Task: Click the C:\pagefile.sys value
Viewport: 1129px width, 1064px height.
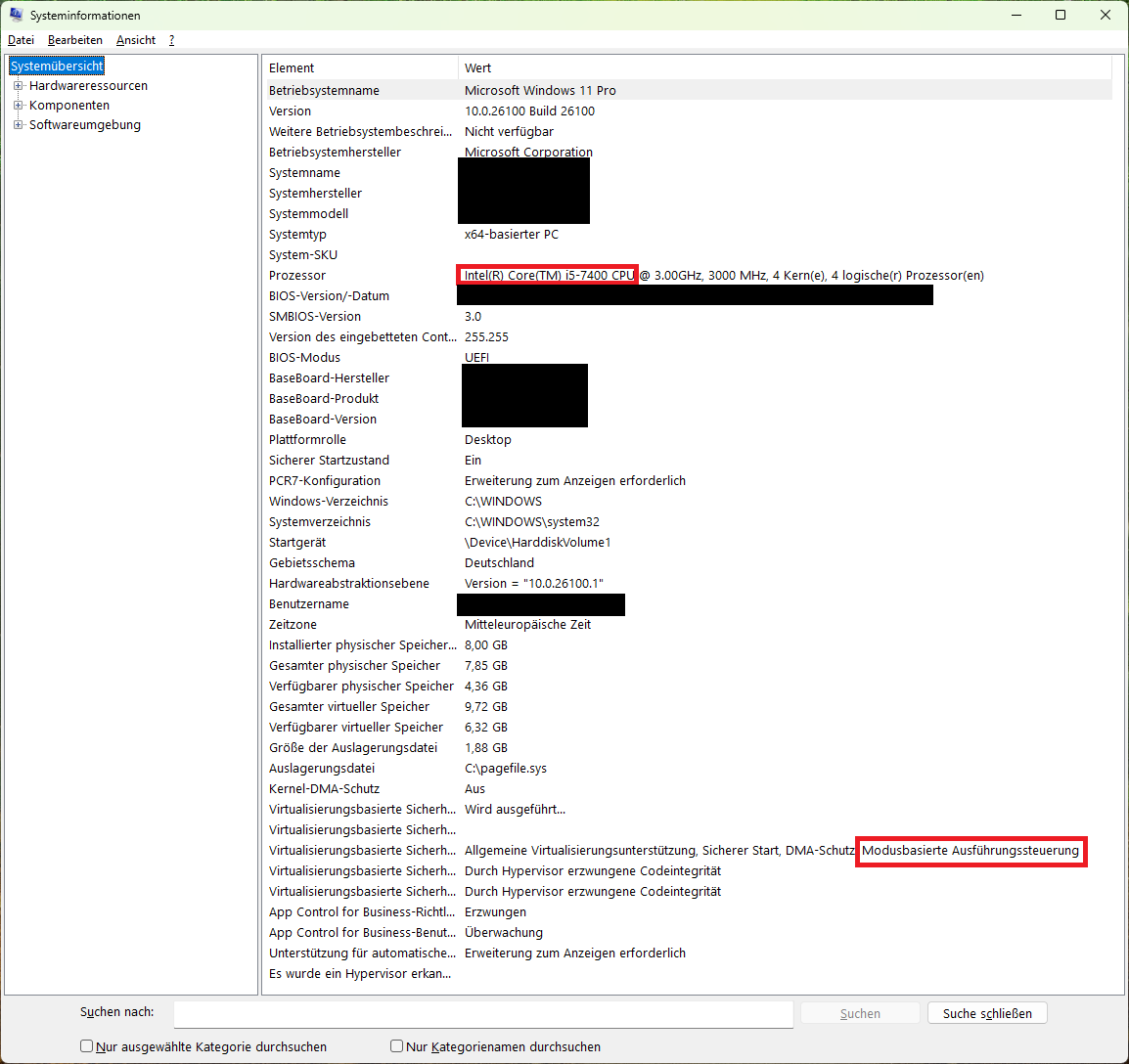Action: tap(506, 768)
